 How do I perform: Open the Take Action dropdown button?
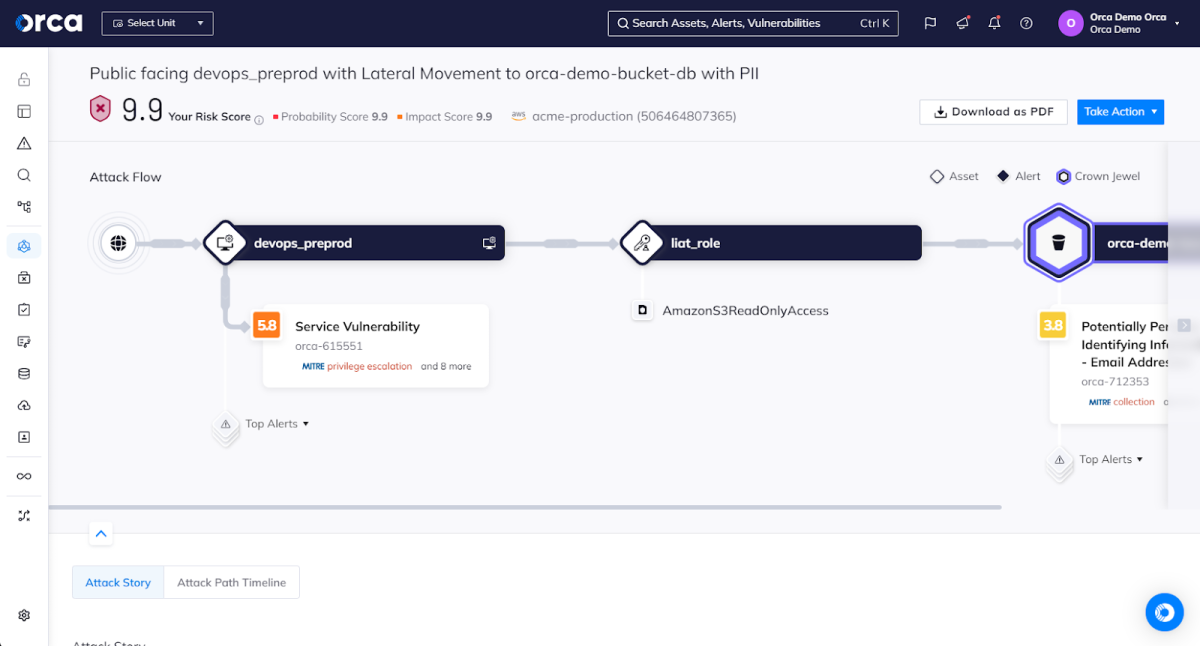(1121, 112)
